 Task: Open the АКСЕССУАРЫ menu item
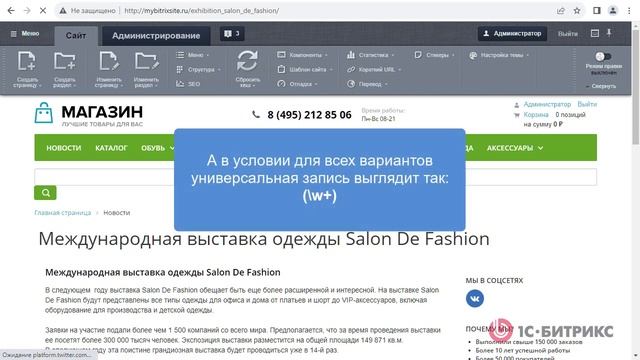[515, 148]
